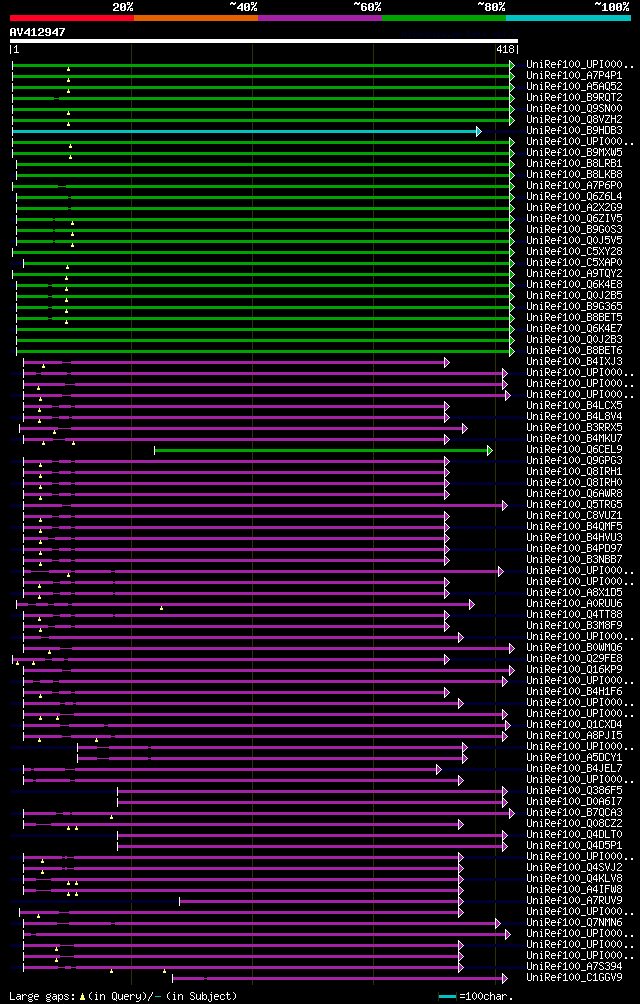Click the red 20% legend color segment

72,18
